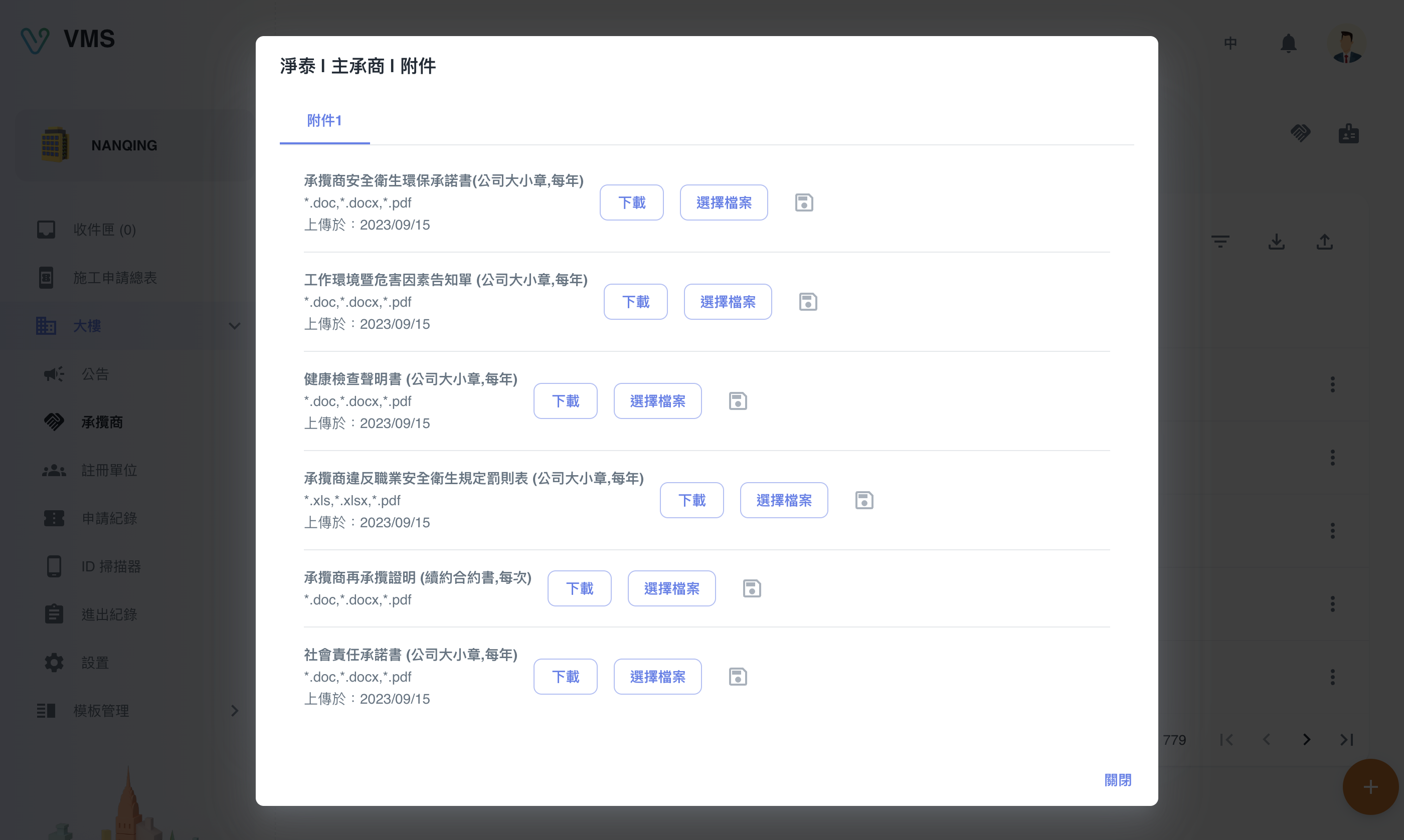Viewport: 1404px width, 840px height.
Task: Expand the 大樓 sidebar section
Action: coord(234,326)
